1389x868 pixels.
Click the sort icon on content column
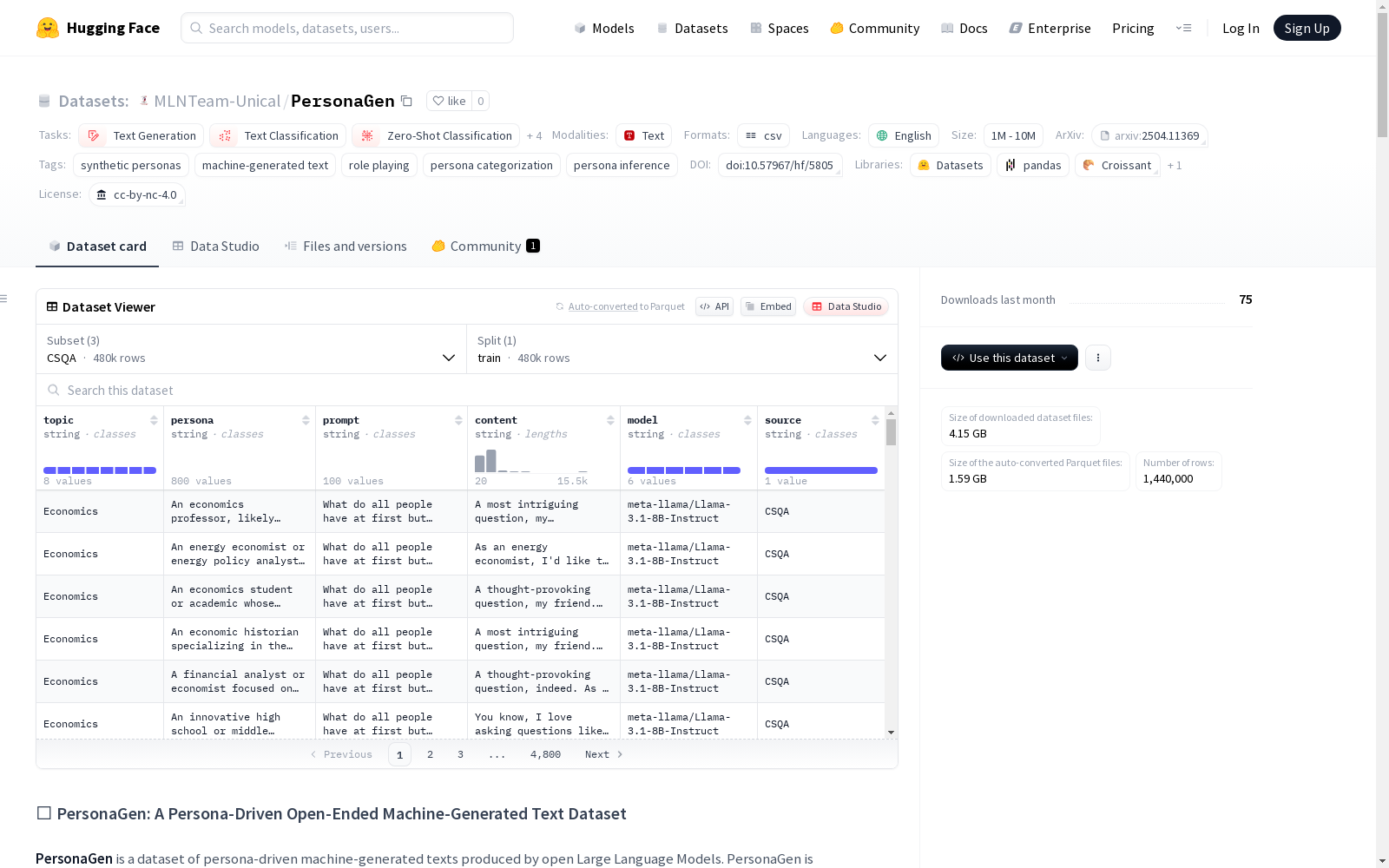point(610,420)
